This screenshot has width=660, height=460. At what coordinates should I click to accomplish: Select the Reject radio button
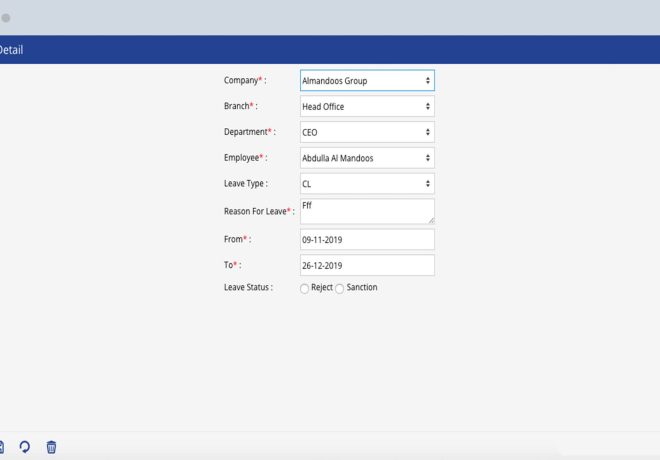click(x=305, y=288)
